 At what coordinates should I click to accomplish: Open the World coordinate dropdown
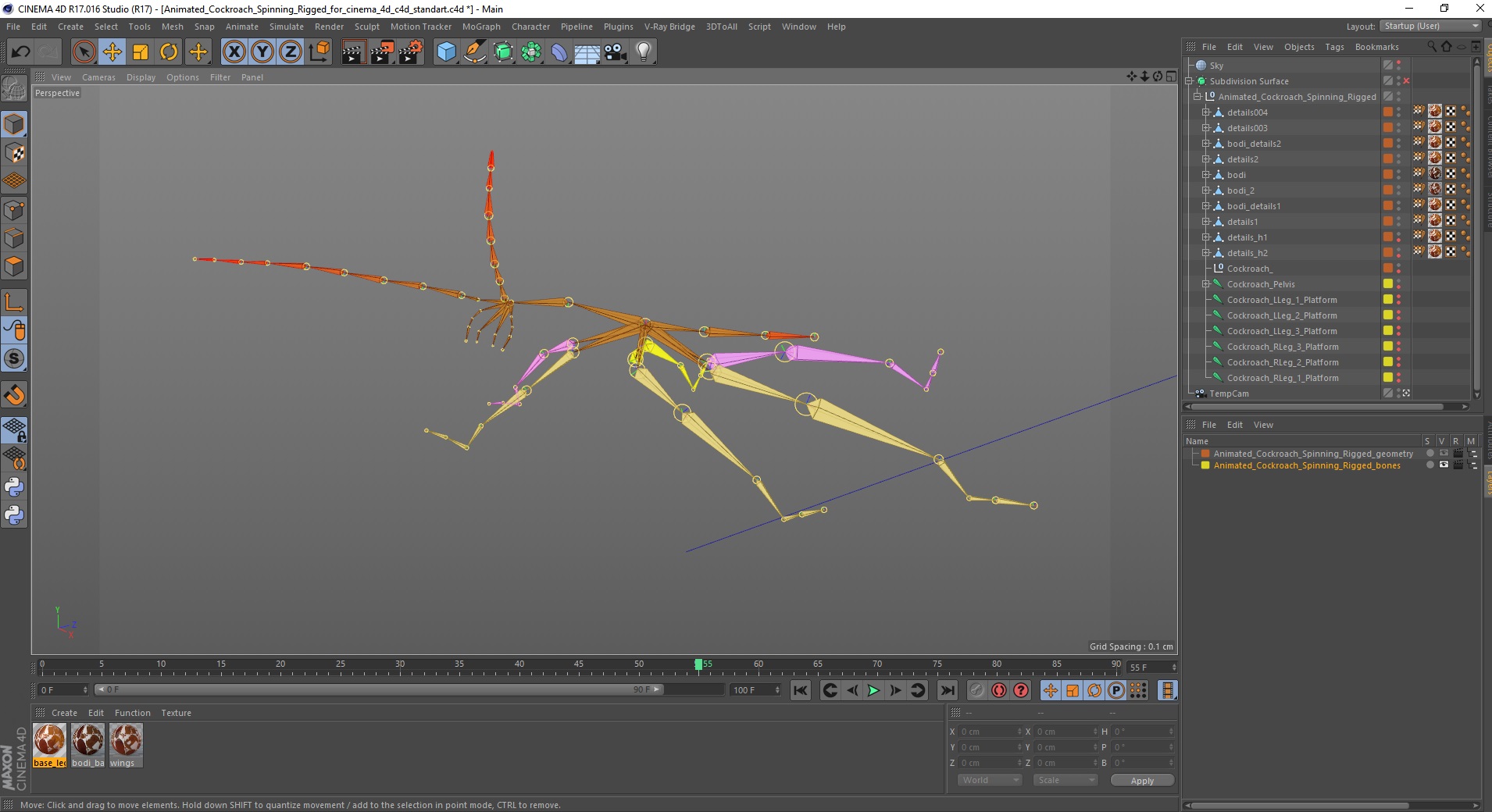click(x=990, y=780)
